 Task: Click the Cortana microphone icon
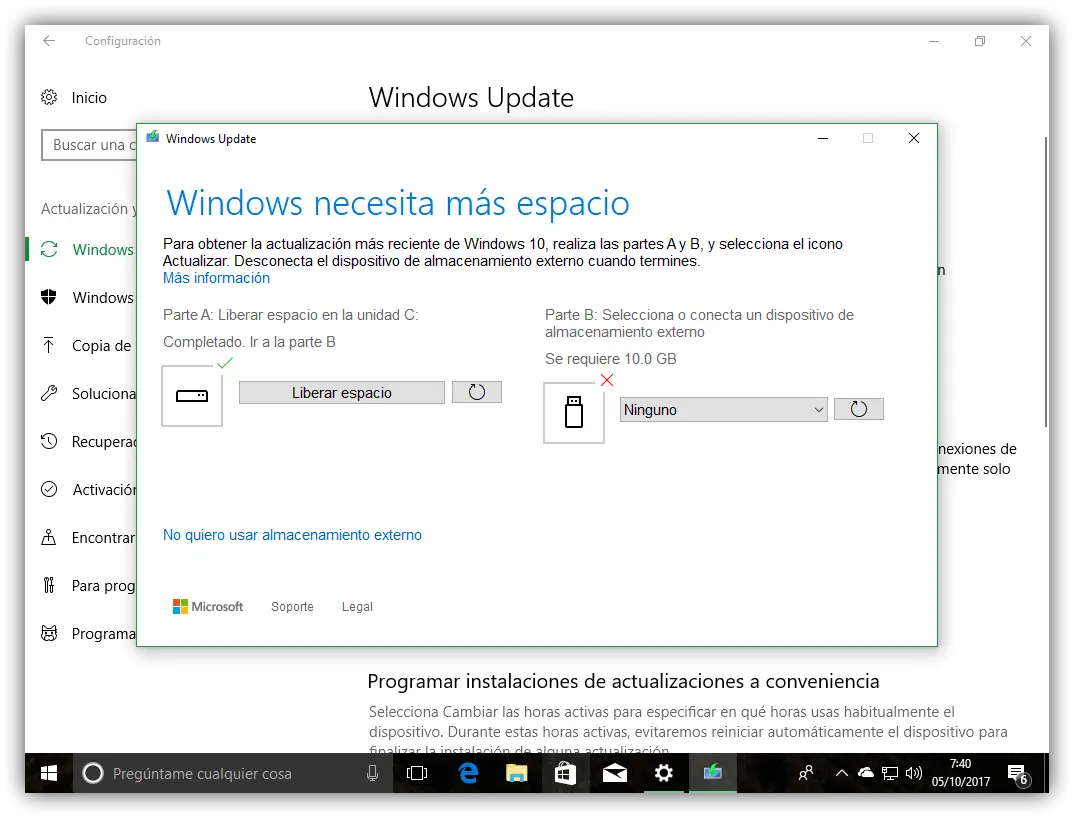372,773
